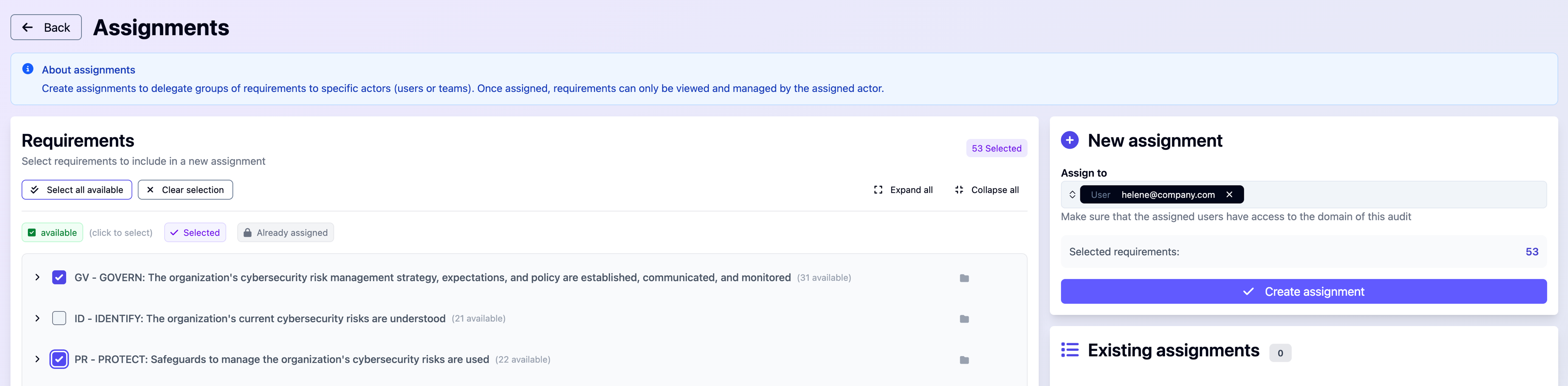1568x386 pixels.
Task: Expand the ID - IDENTIFY requirement group
Action: pos(38,319)
